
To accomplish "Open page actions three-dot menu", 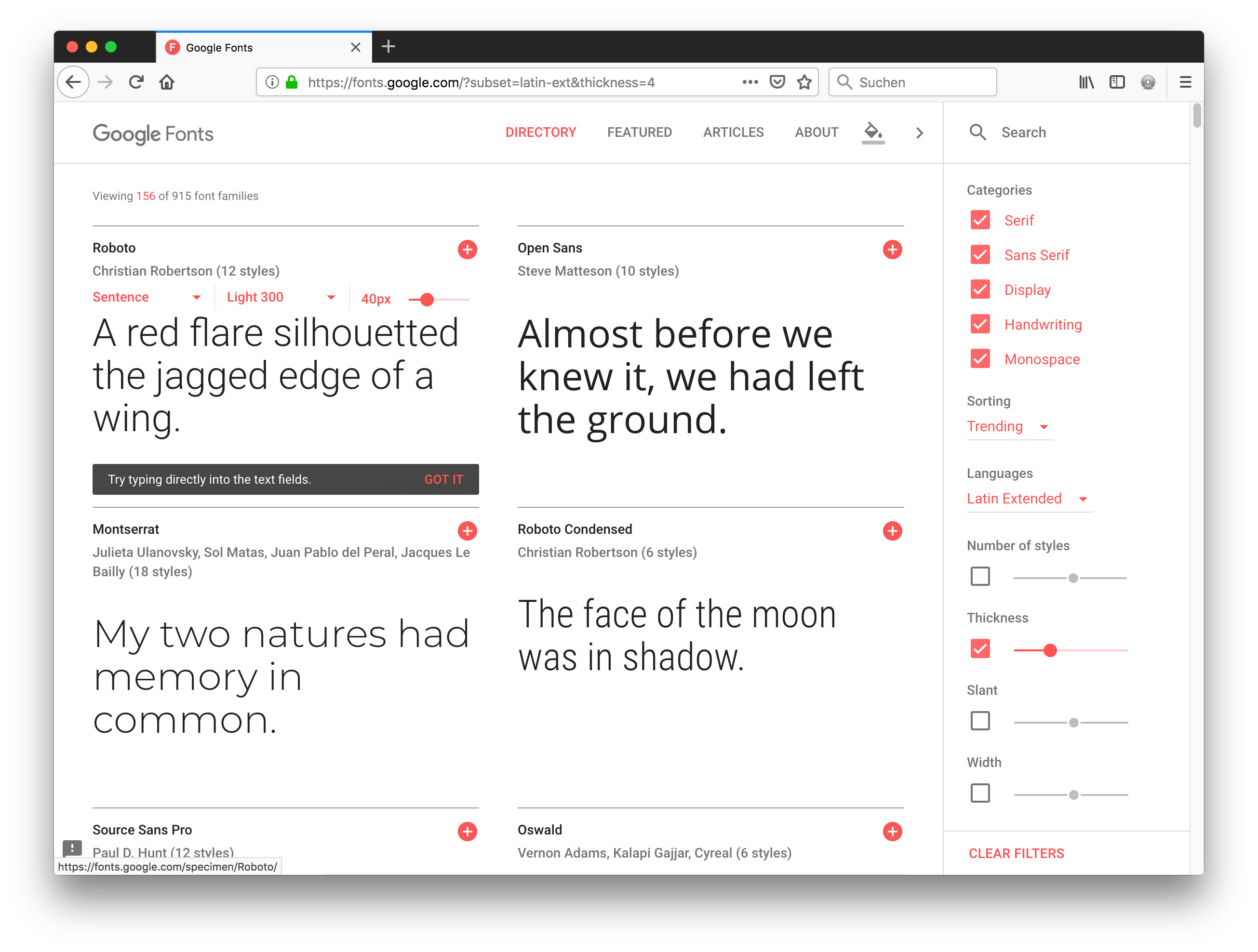I will tap(750, 82).
